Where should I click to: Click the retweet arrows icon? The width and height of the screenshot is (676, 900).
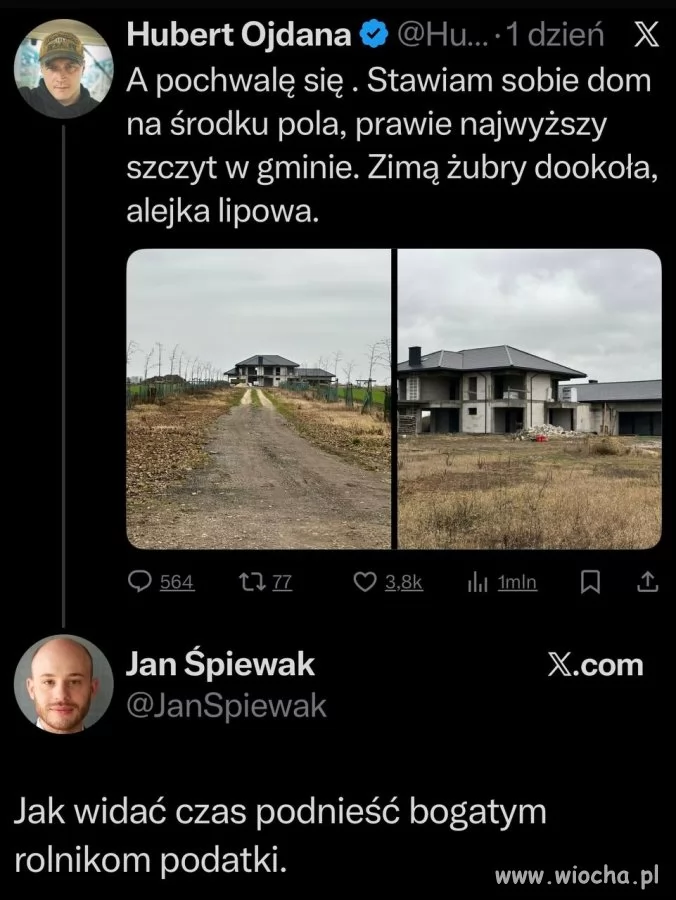click(x=252, y=581)
